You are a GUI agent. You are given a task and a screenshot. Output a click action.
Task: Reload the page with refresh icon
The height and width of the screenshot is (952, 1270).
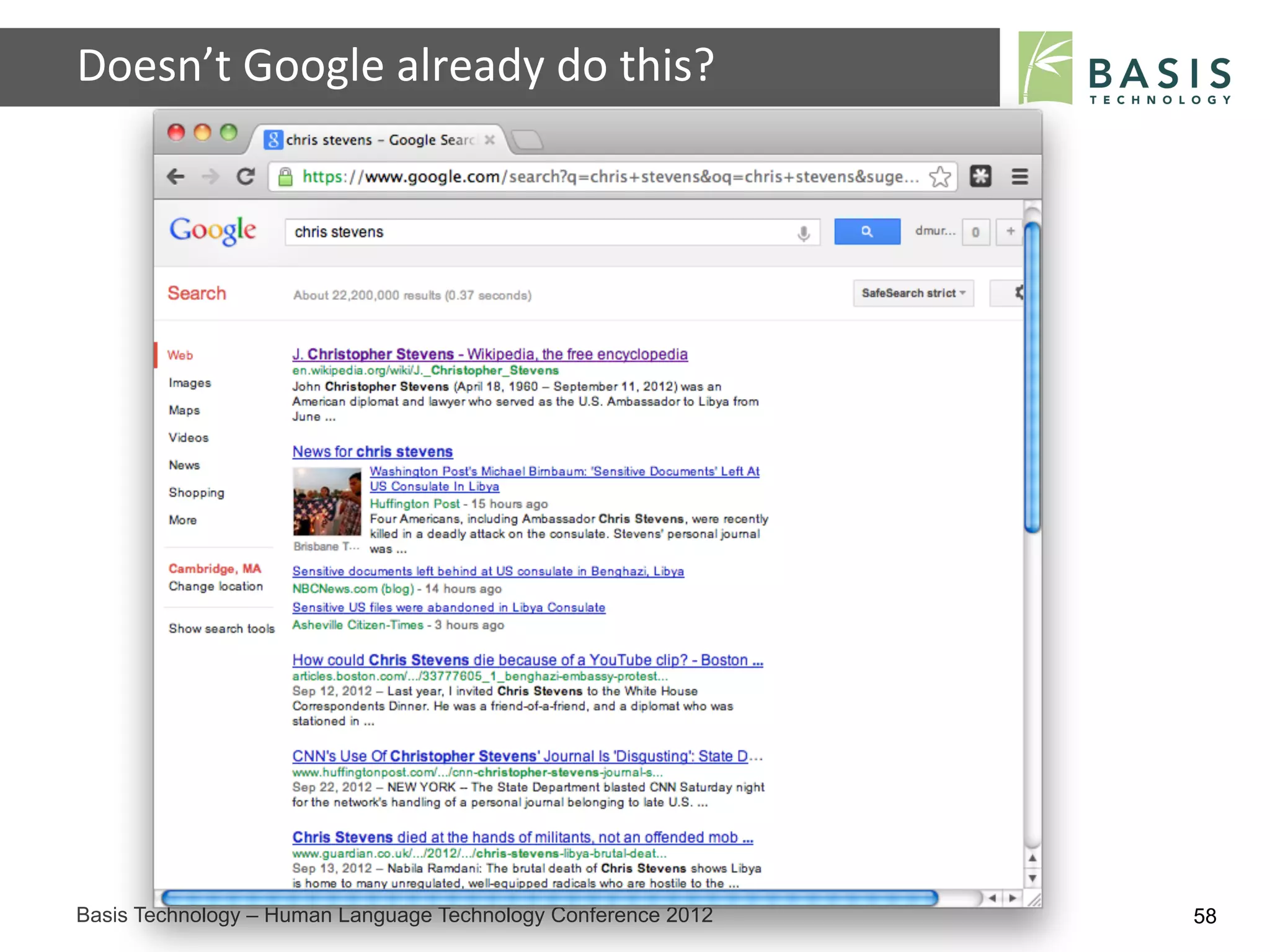click(x=246, y=177)
